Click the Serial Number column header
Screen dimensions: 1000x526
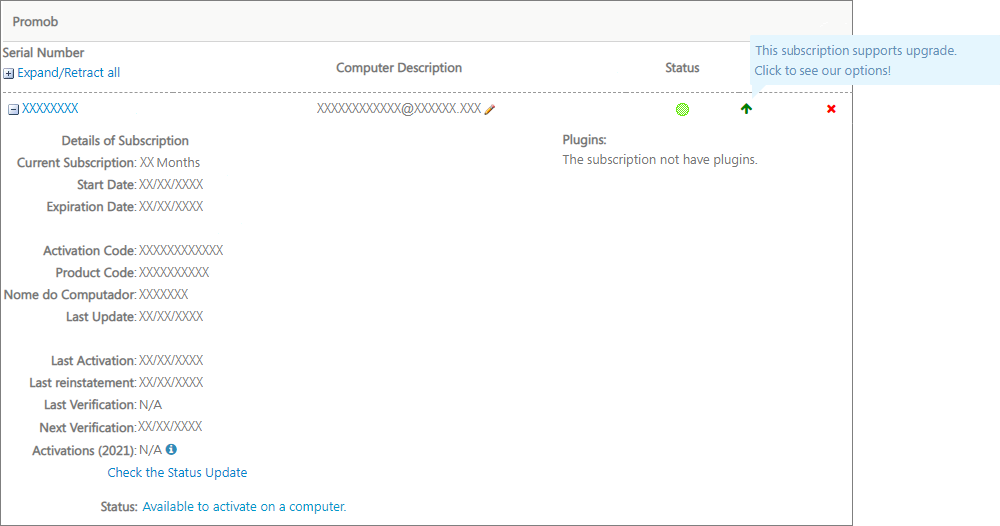(x=43, y=53)
